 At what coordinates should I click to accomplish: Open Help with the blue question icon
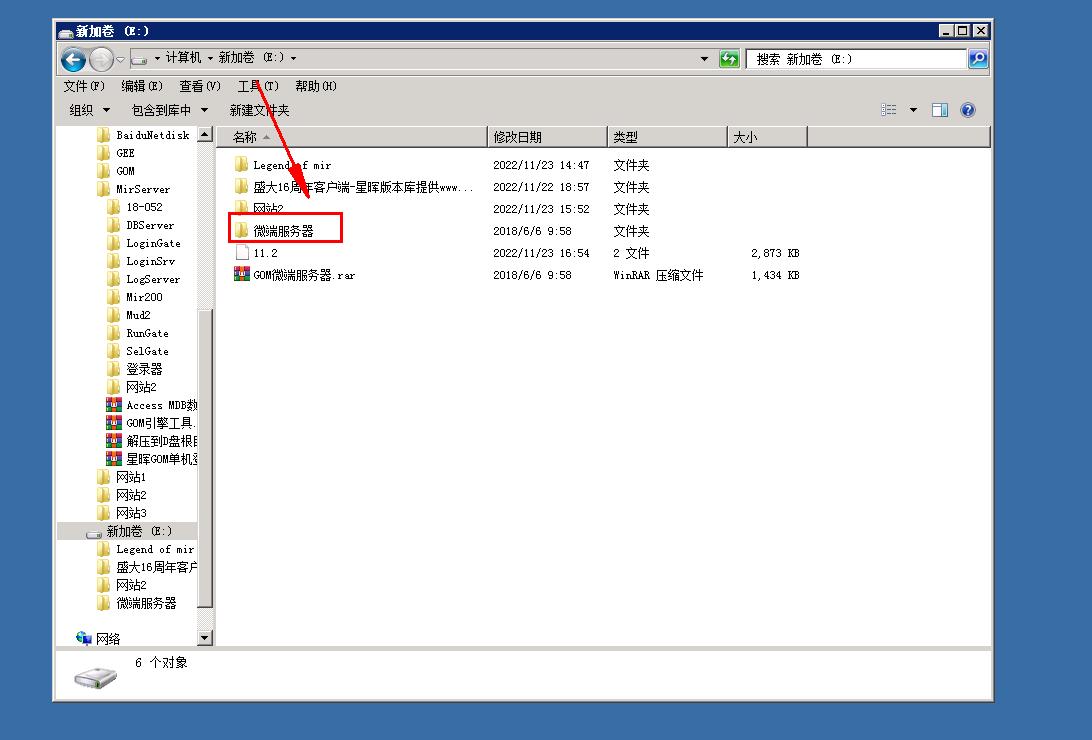click(x=967, y=110)
